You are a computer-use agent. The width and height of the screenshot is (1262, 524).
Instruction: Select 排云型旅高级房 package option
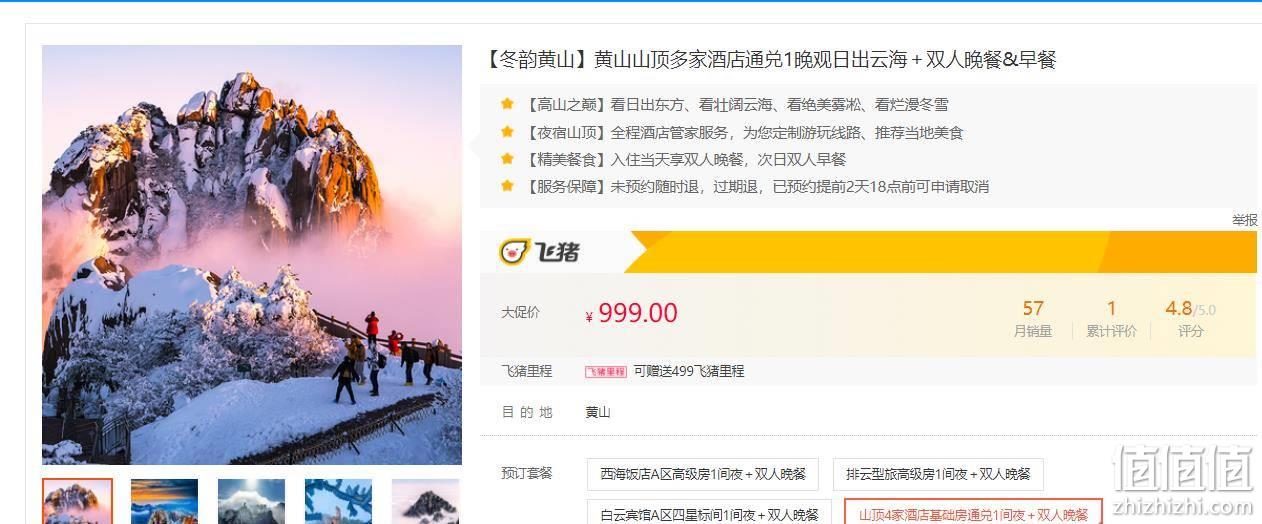coord(938,474)
